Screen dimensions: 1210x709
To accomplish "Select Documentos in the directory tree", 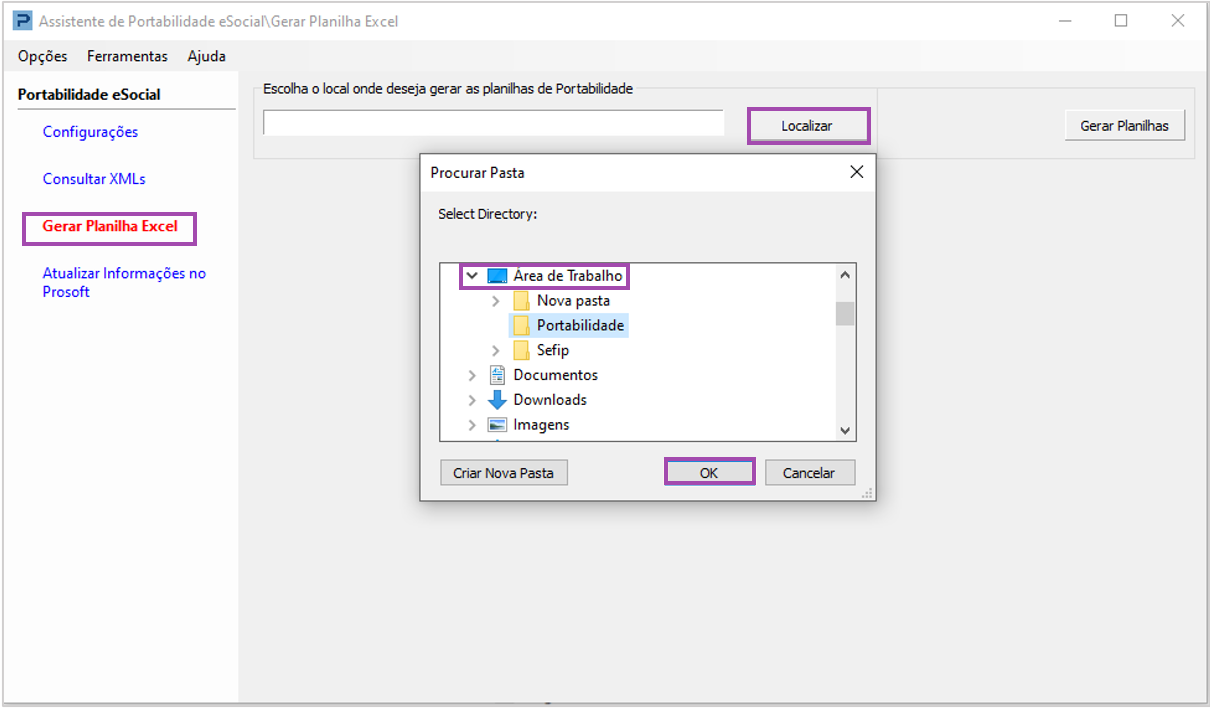I will click(556, 375).
